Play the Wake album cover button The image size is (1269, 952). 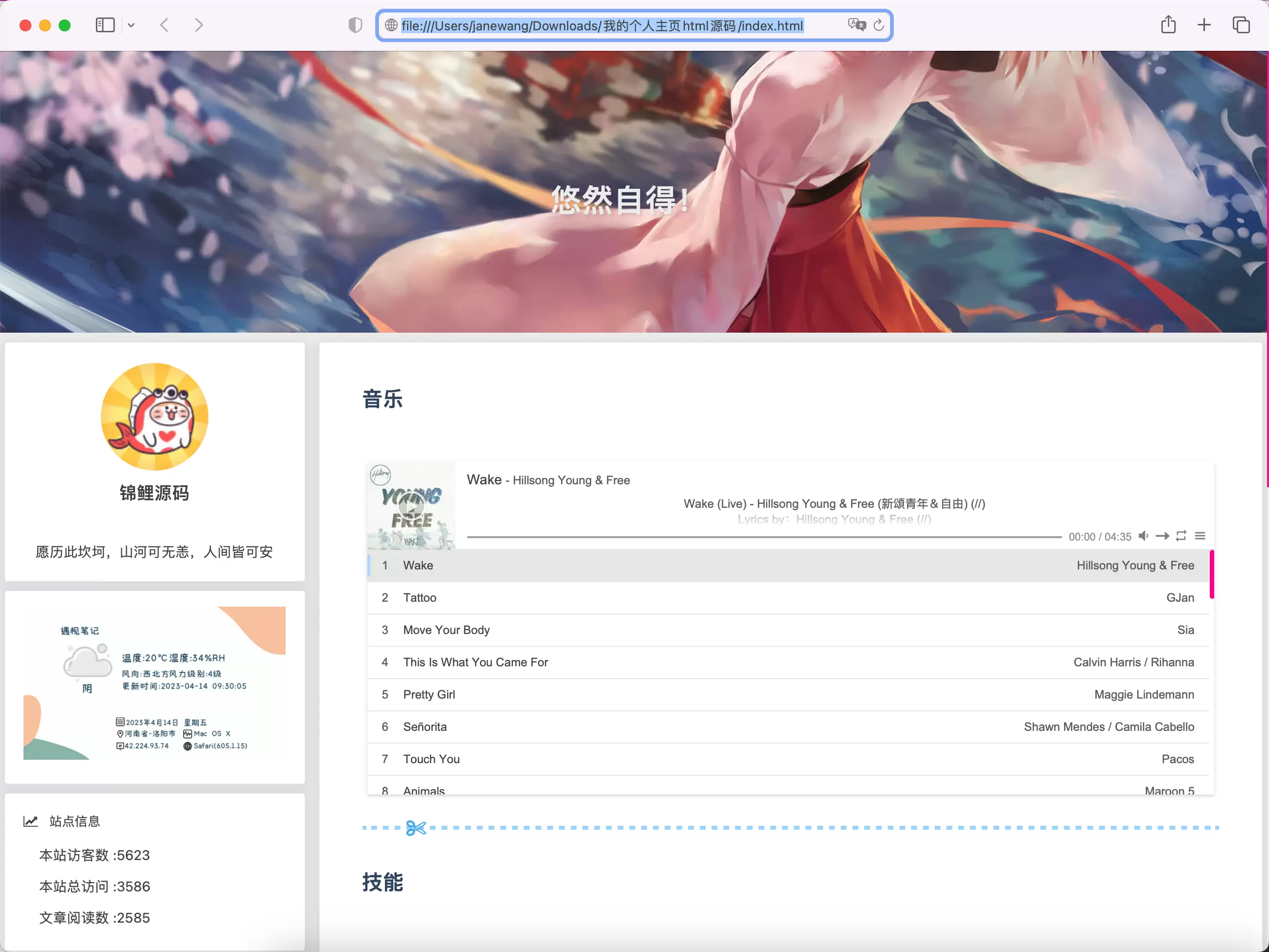pos(411,505)
